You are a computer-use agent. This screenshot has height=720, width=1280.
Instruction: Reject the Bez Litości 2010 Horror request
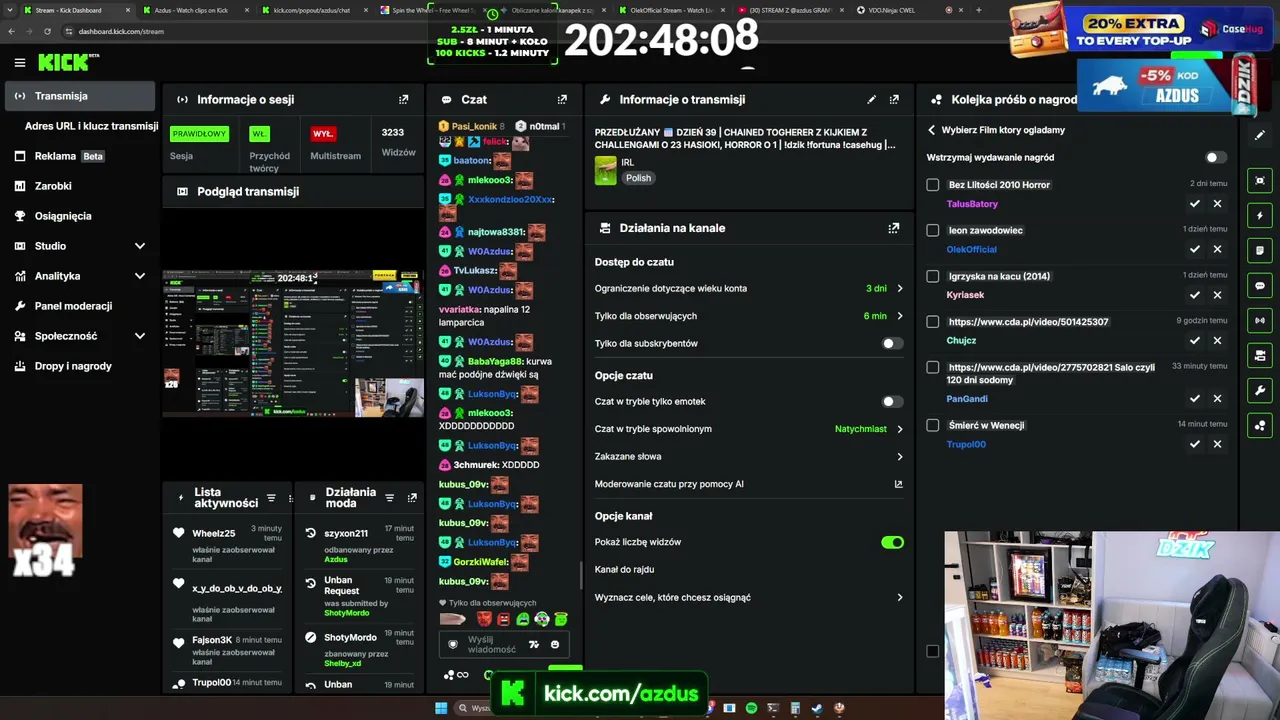[x=1217, y=204]
